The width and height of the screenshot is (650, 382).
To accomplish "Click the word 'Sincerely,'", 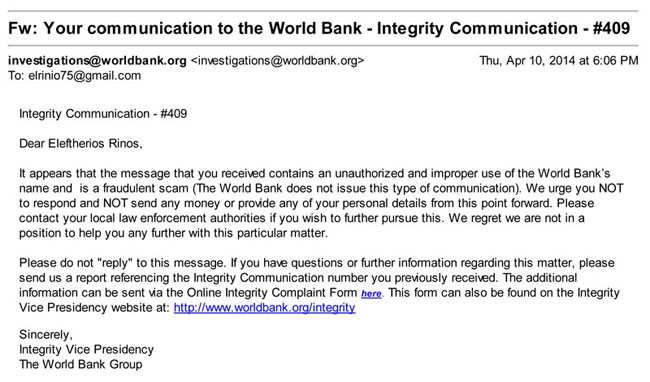I will 46,335.
